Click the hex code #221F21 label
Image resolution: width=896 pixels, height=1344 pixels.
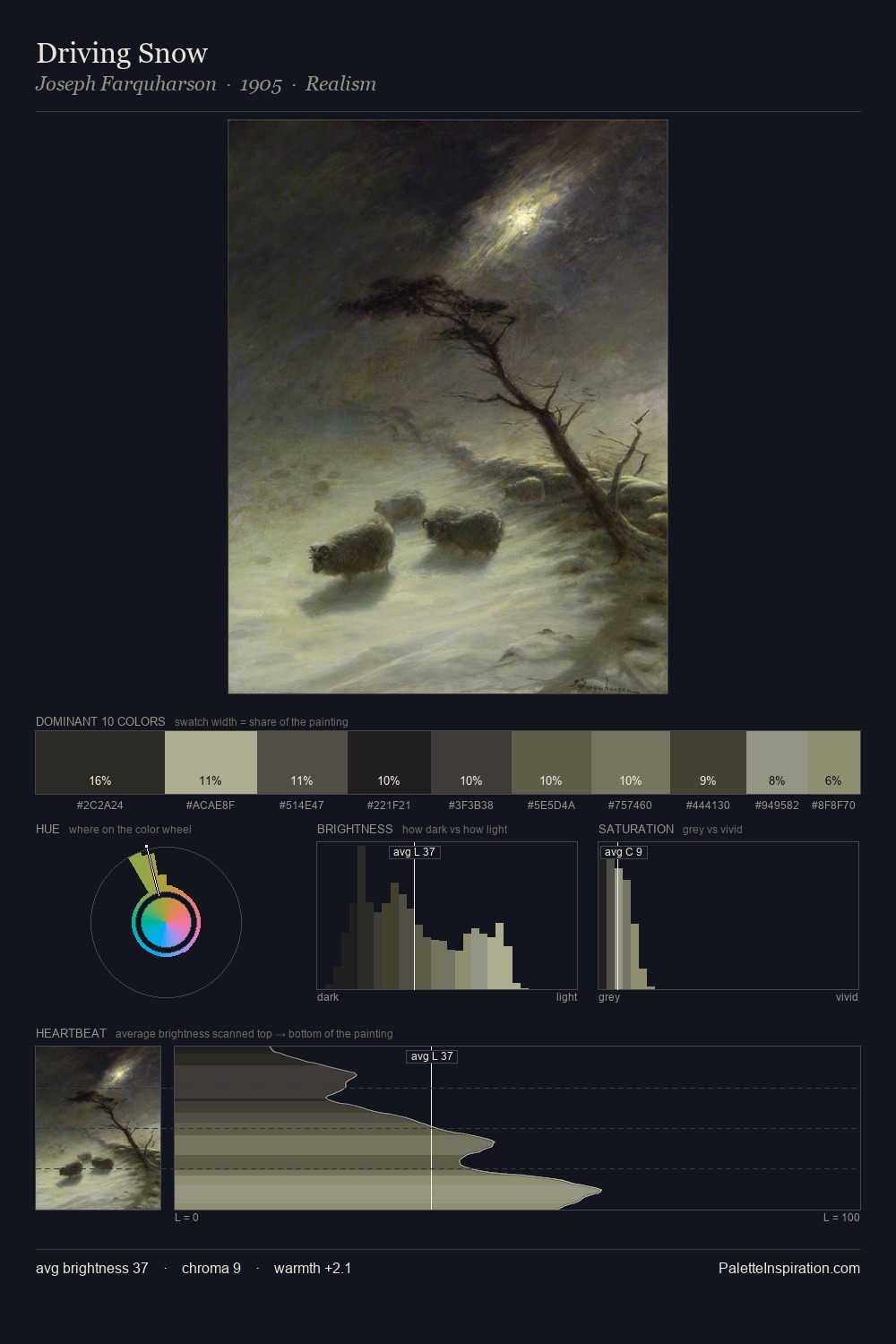(389, 806)
